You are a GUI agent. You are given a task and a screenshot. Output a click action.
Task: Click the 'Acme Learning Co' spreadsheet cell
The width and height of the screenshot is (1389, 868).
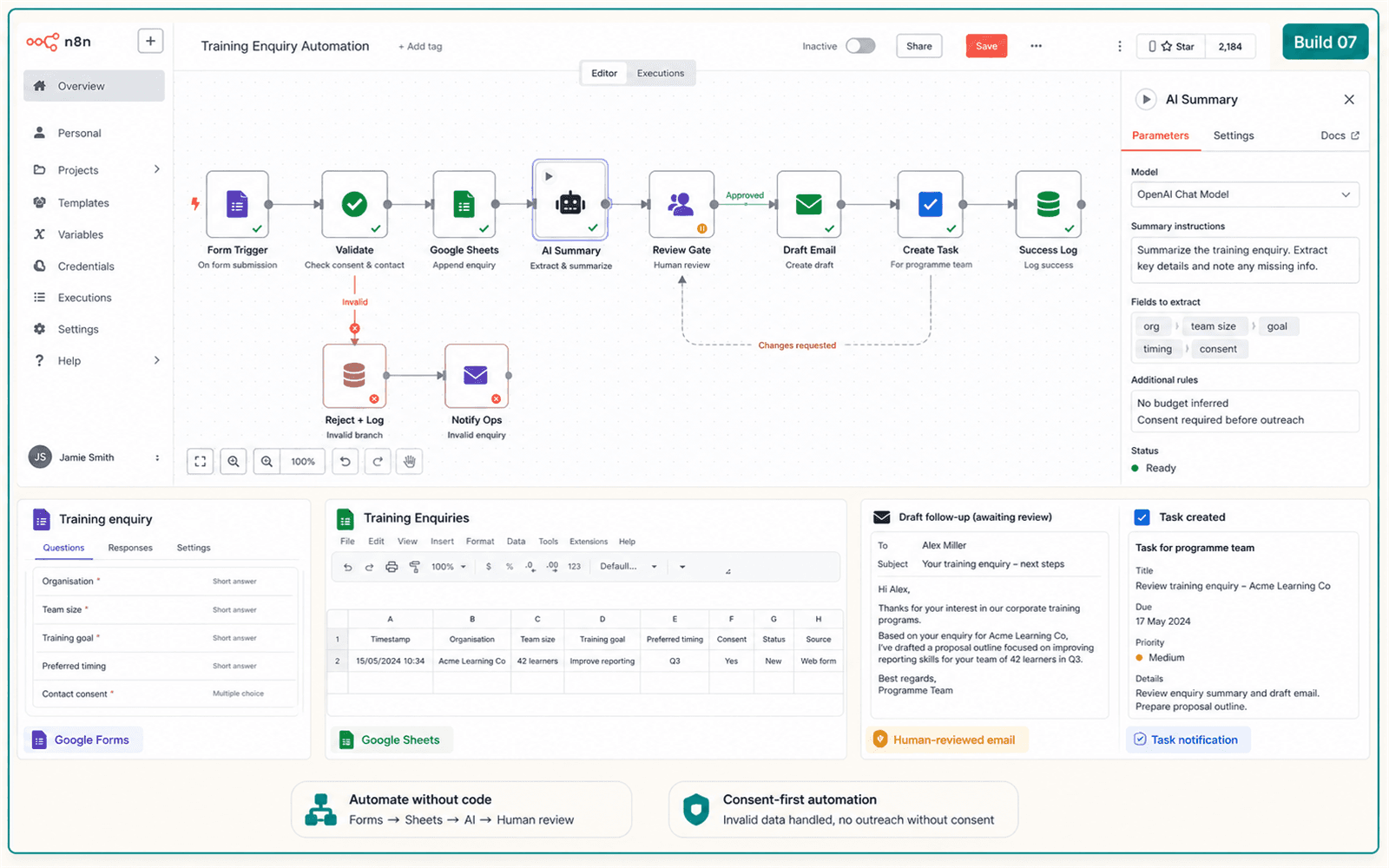pyautogui.click(x=472, y=661)
